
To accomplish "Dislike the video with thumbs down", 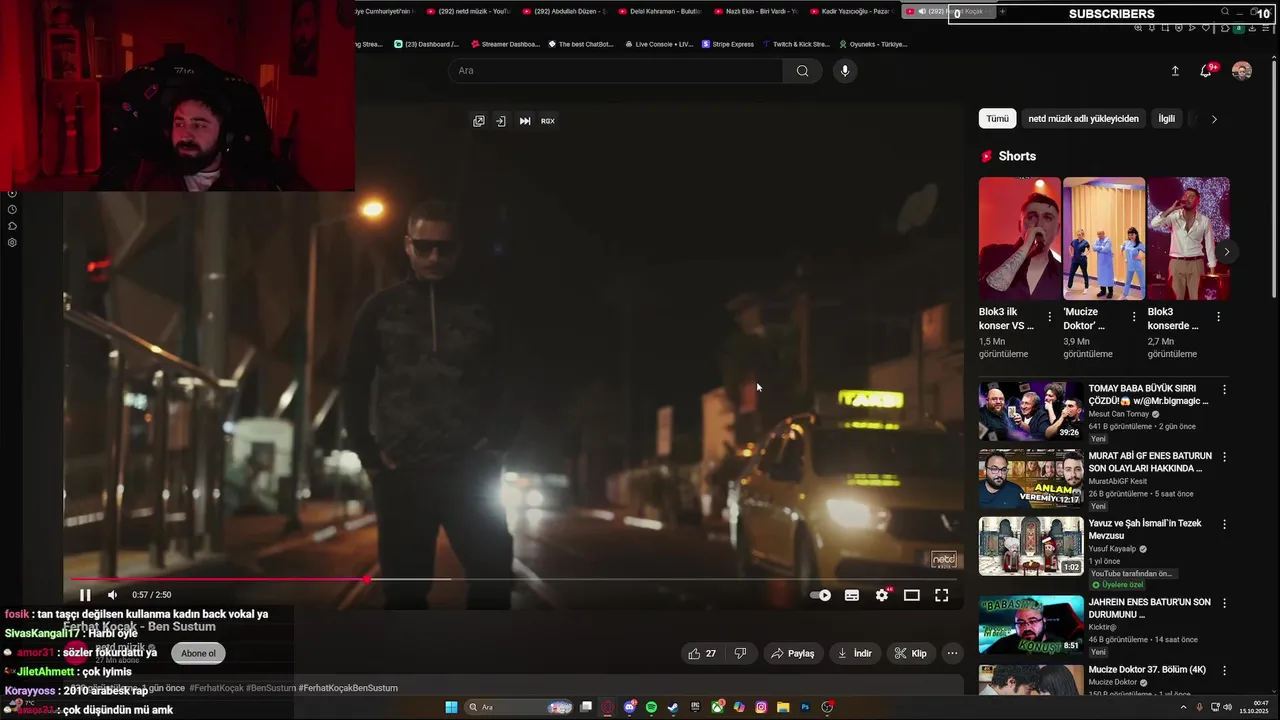I will coord(740,653).
